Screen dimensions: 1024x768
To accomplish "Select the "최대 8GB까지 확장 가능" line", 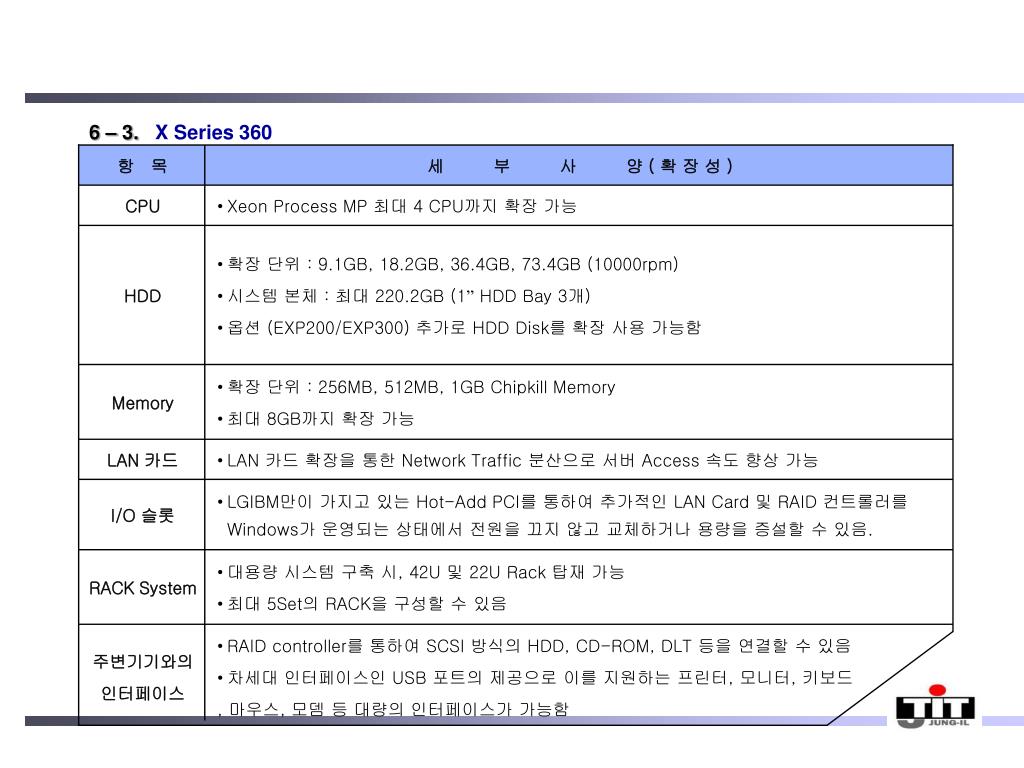I will tap(316, 419).
